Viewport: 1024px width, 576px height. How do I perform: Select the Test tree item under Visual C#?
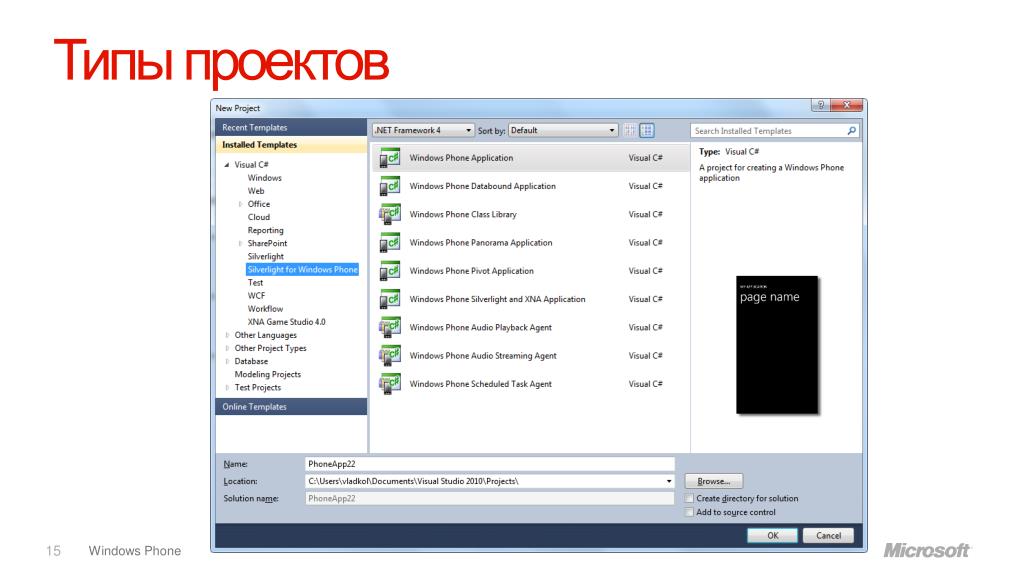(x=255, y=282)
